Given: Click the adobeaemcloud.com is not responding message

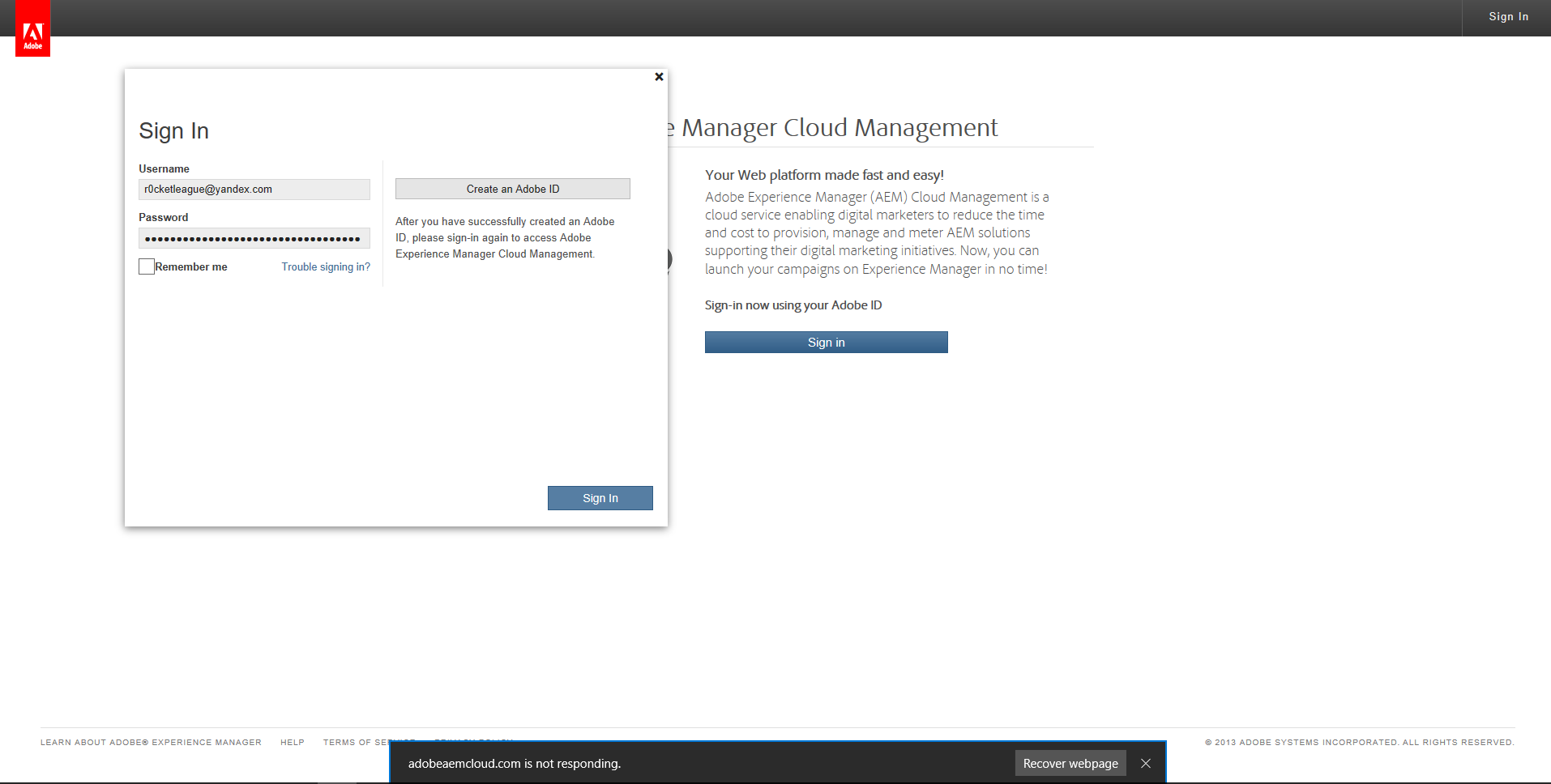Looking at the screenshot, I should tap(515, 763).
